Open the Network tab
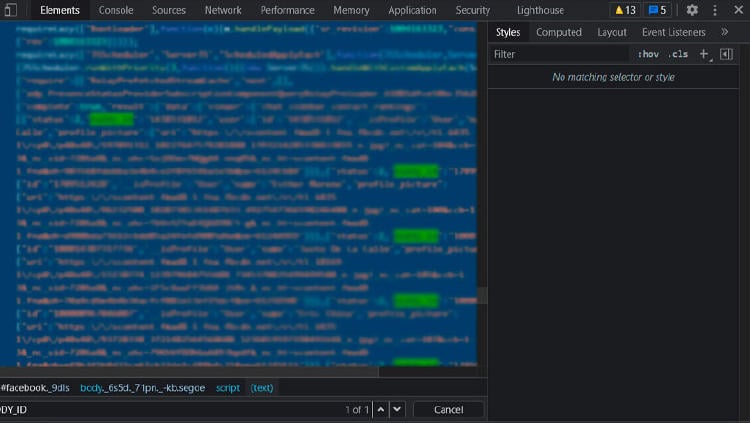This screenshot has width=750, height=423. [223, 10]
